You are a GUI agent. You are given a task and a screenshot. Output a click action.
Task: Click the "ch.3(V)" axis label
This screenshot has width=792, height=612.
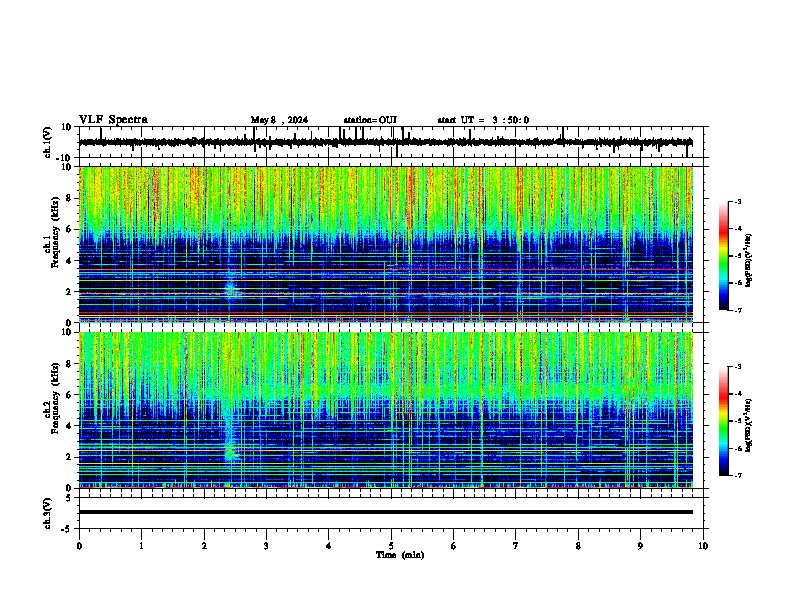(48, 513)
